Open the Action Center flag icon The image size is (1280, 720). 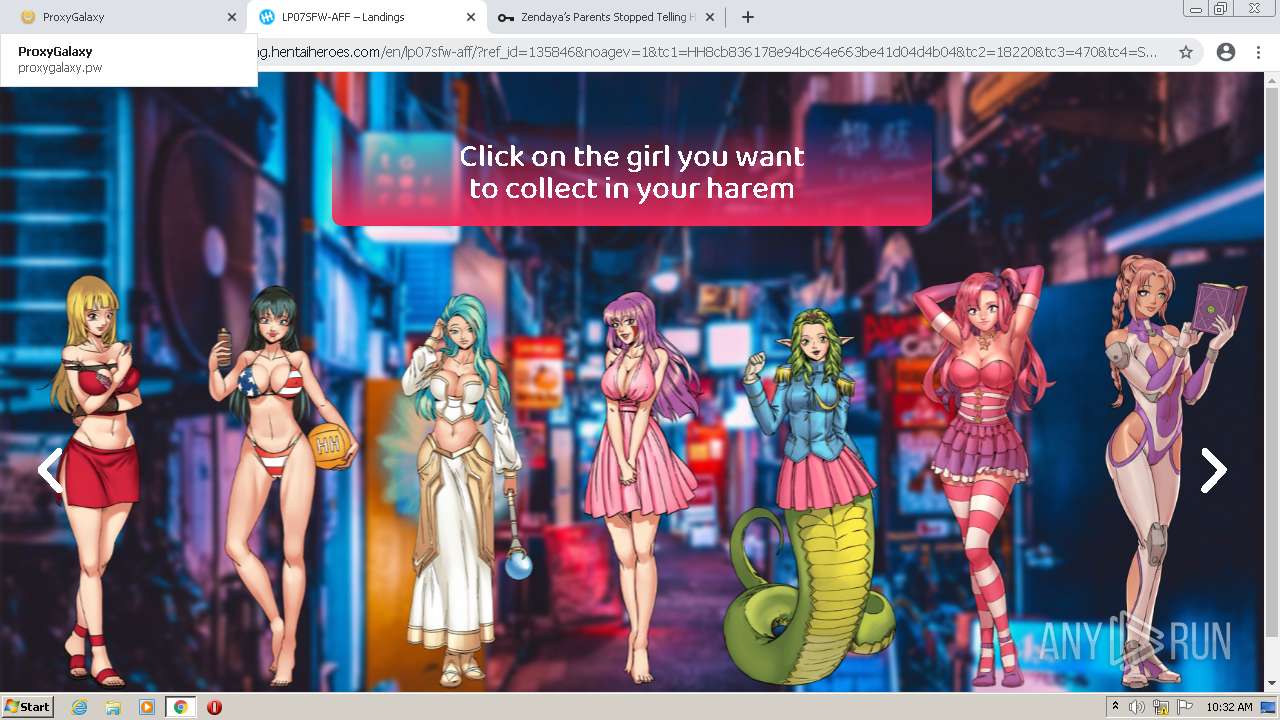1185,707
